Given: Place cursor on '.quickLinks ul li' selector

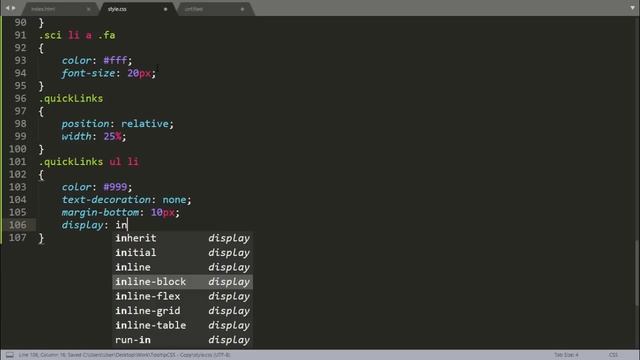Looking at the screenshot, I should (x=89, y=162).
